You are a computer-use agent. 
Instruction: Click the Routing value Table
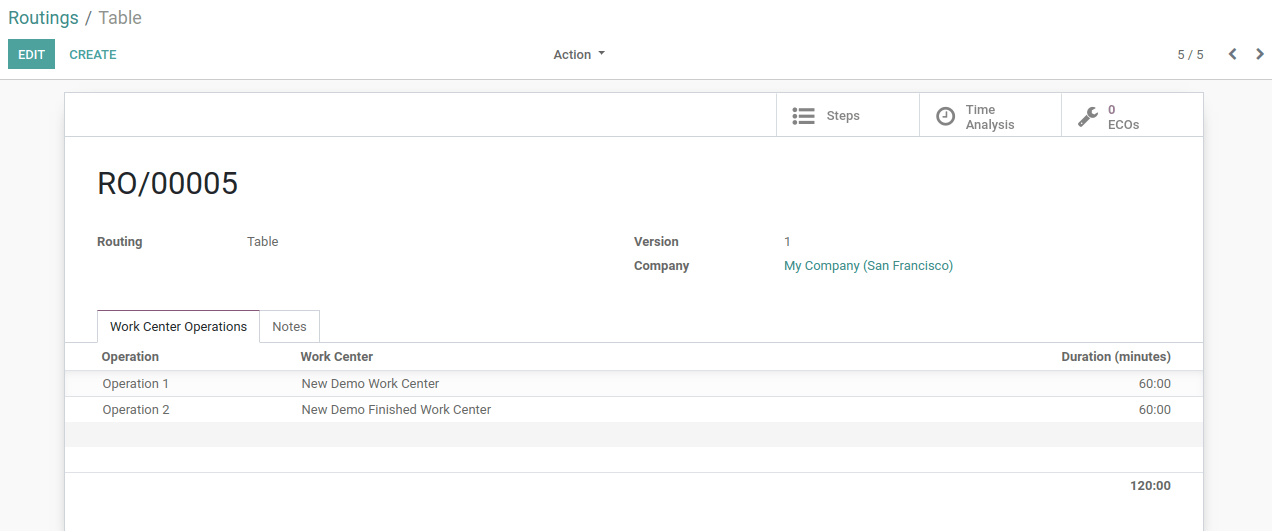[x=262, y=242]
